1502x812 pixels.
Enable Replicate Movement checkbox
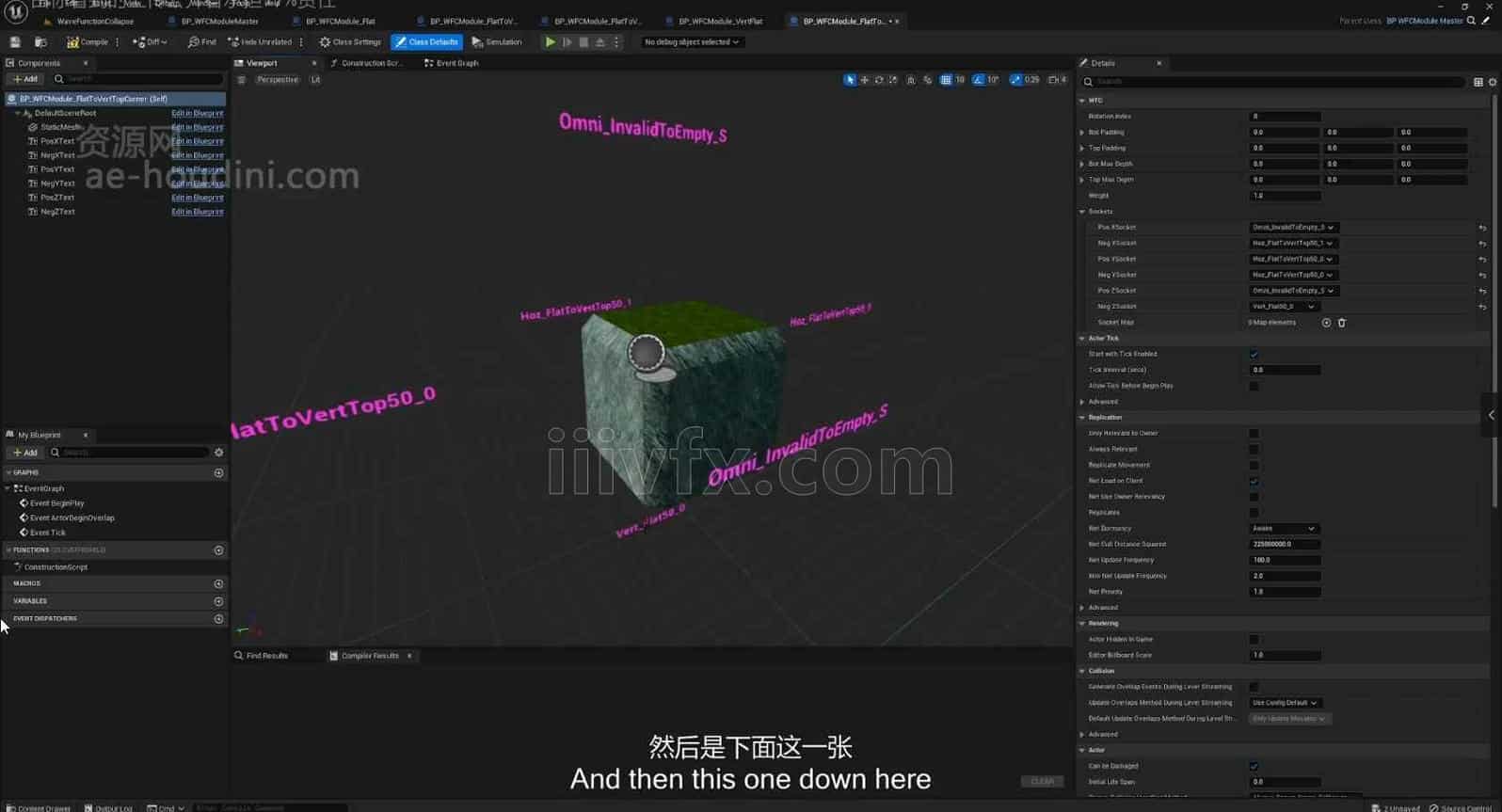1254,465
